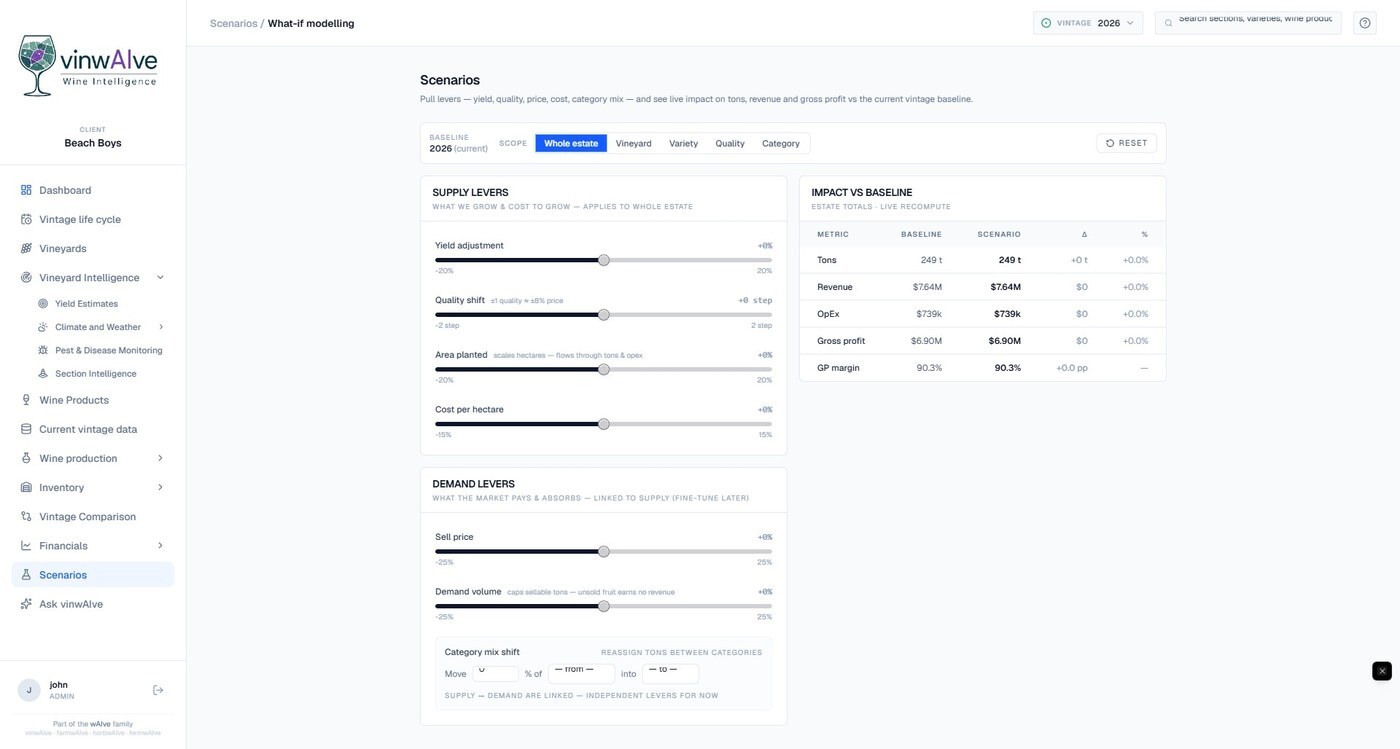Viewport: 1400px width, 749px height.
Task: Open help via the question mark icon
Action: [x=1365, y=23]
